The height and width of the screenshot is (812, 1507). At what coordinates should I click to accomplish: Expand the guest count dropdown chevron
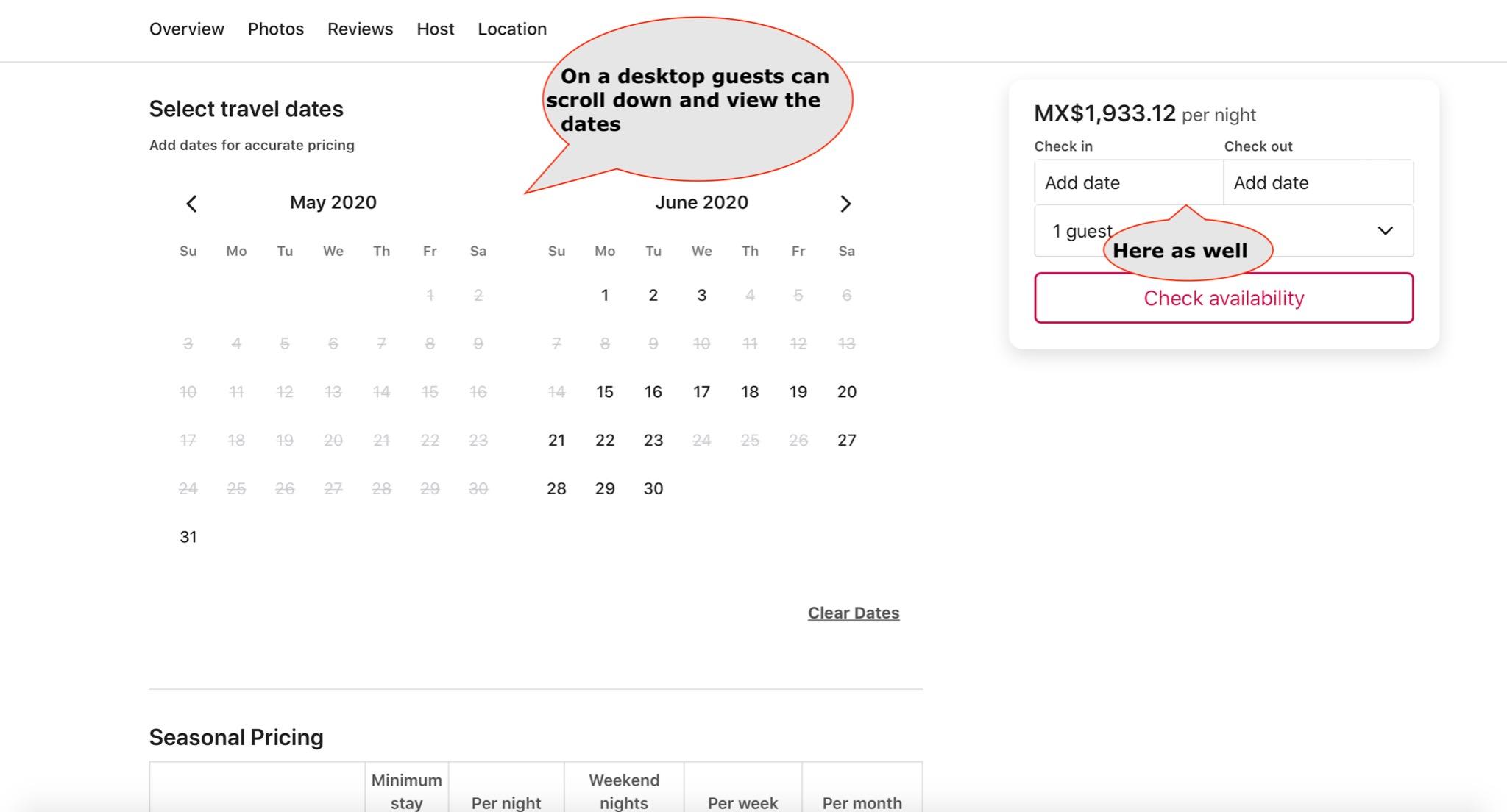pyautogui.click(x=1385, y=231)
